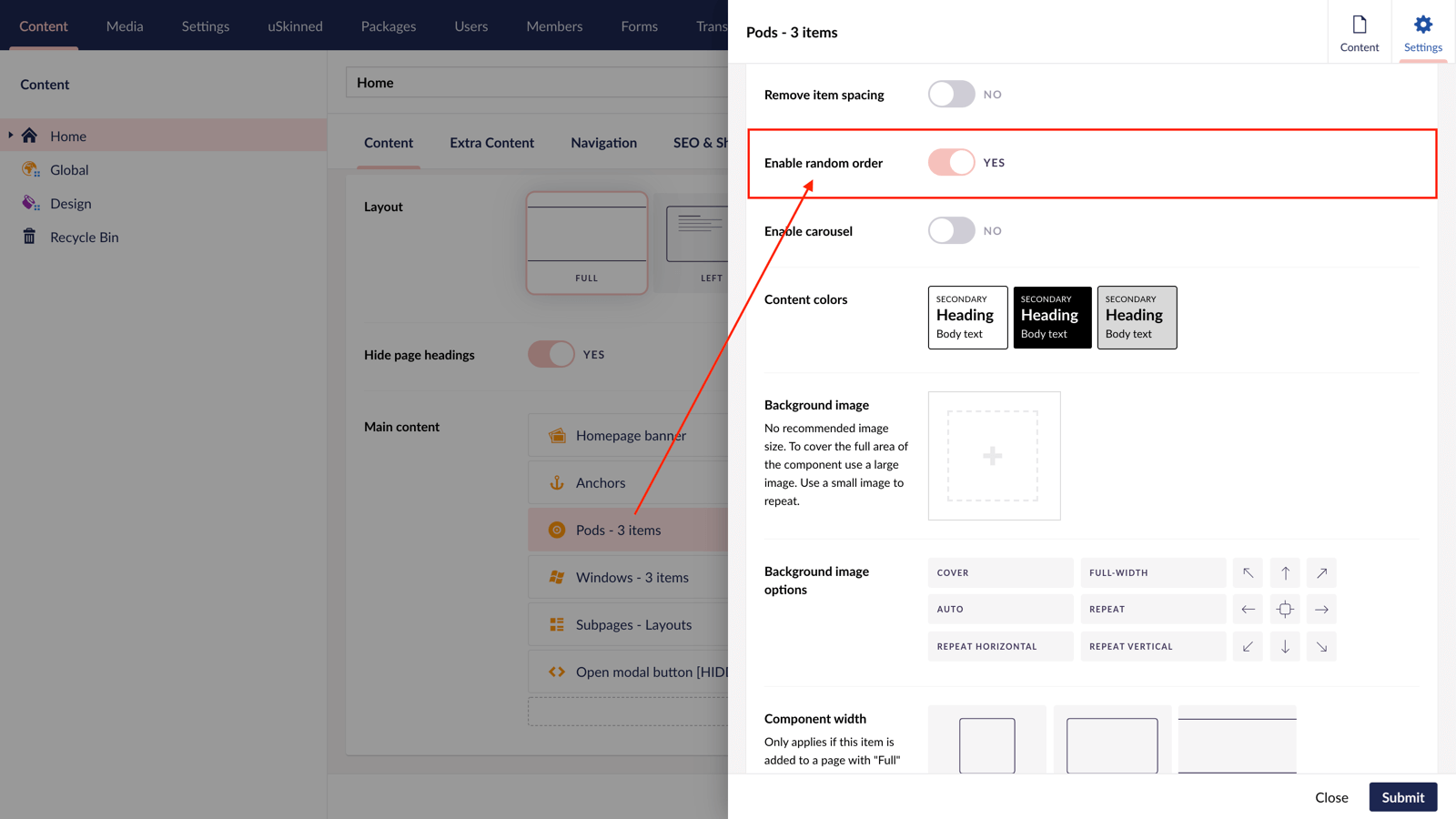The width and height of the screenshot is (1456, 819).
Task: Click the Homepage banner picture icon
Action: 556,435
